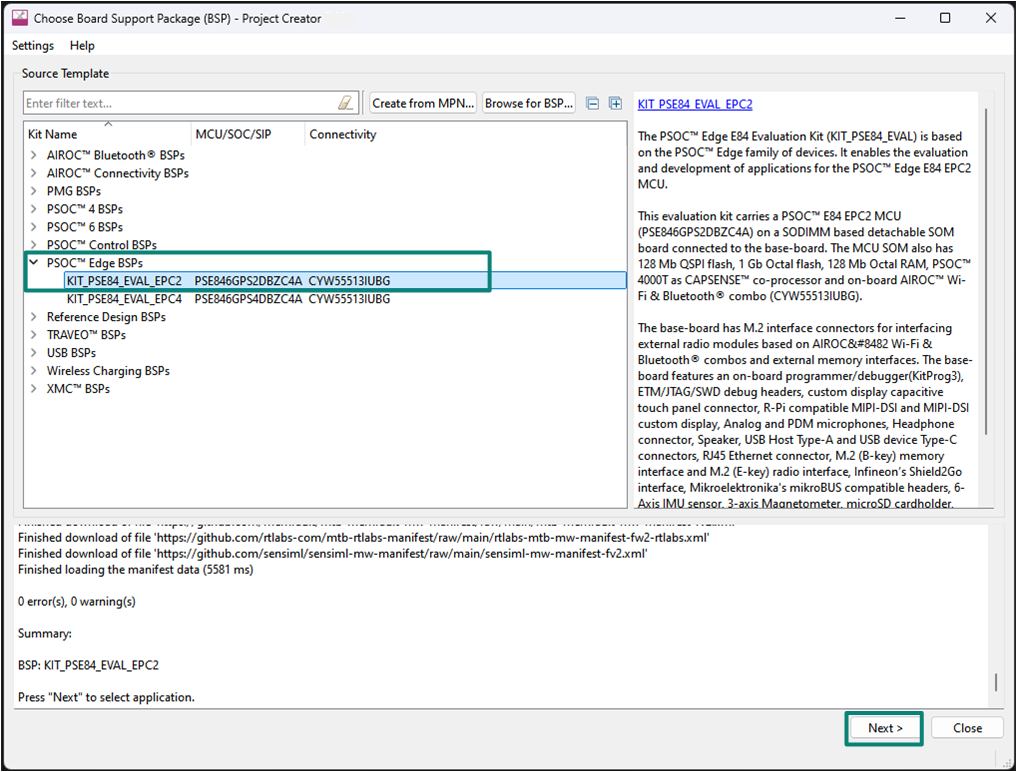Collapse the PSOC Edge BSPs group

coord(33,263)
